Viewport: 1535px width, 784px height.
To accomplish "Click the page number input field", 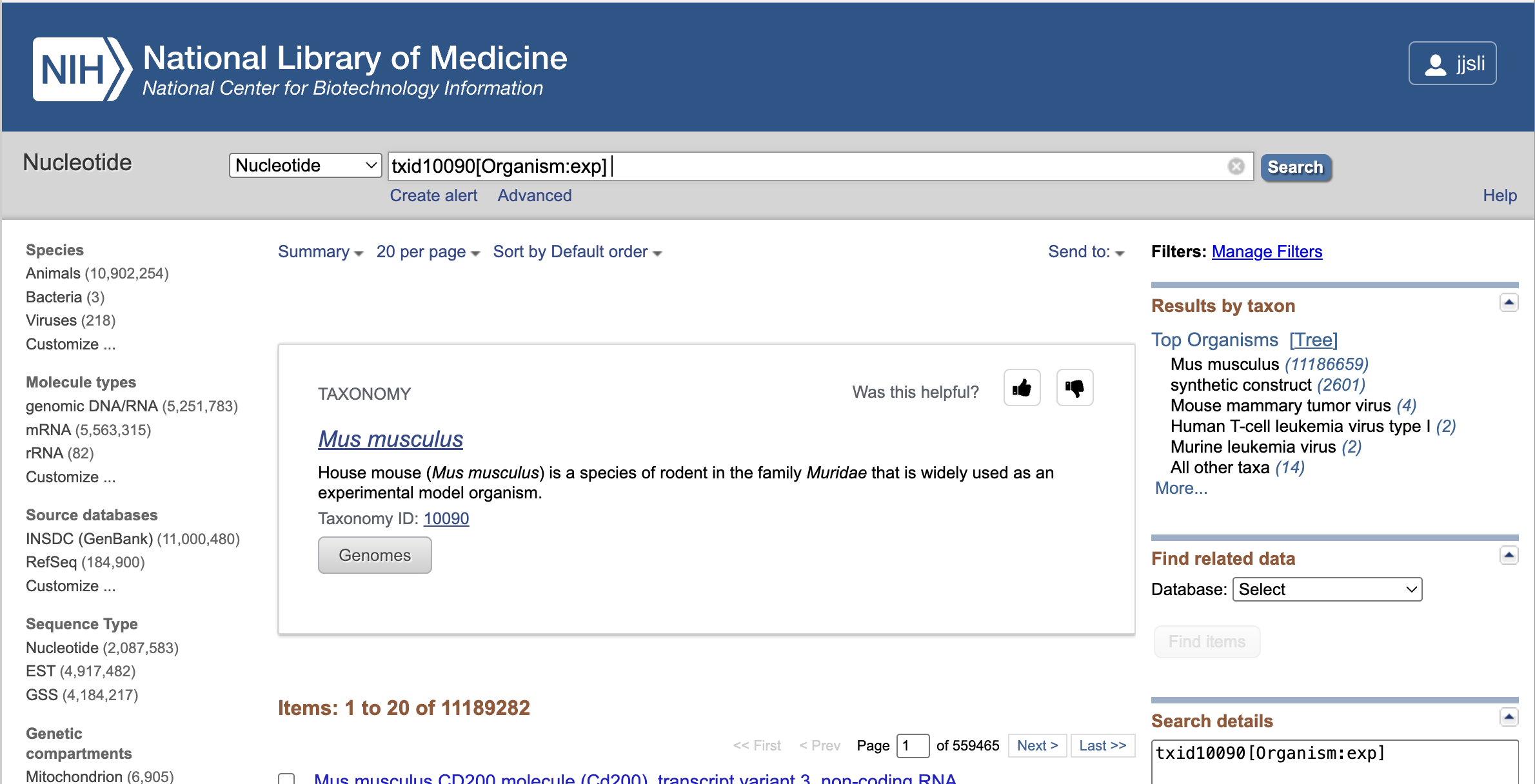I will pos(912,746).
